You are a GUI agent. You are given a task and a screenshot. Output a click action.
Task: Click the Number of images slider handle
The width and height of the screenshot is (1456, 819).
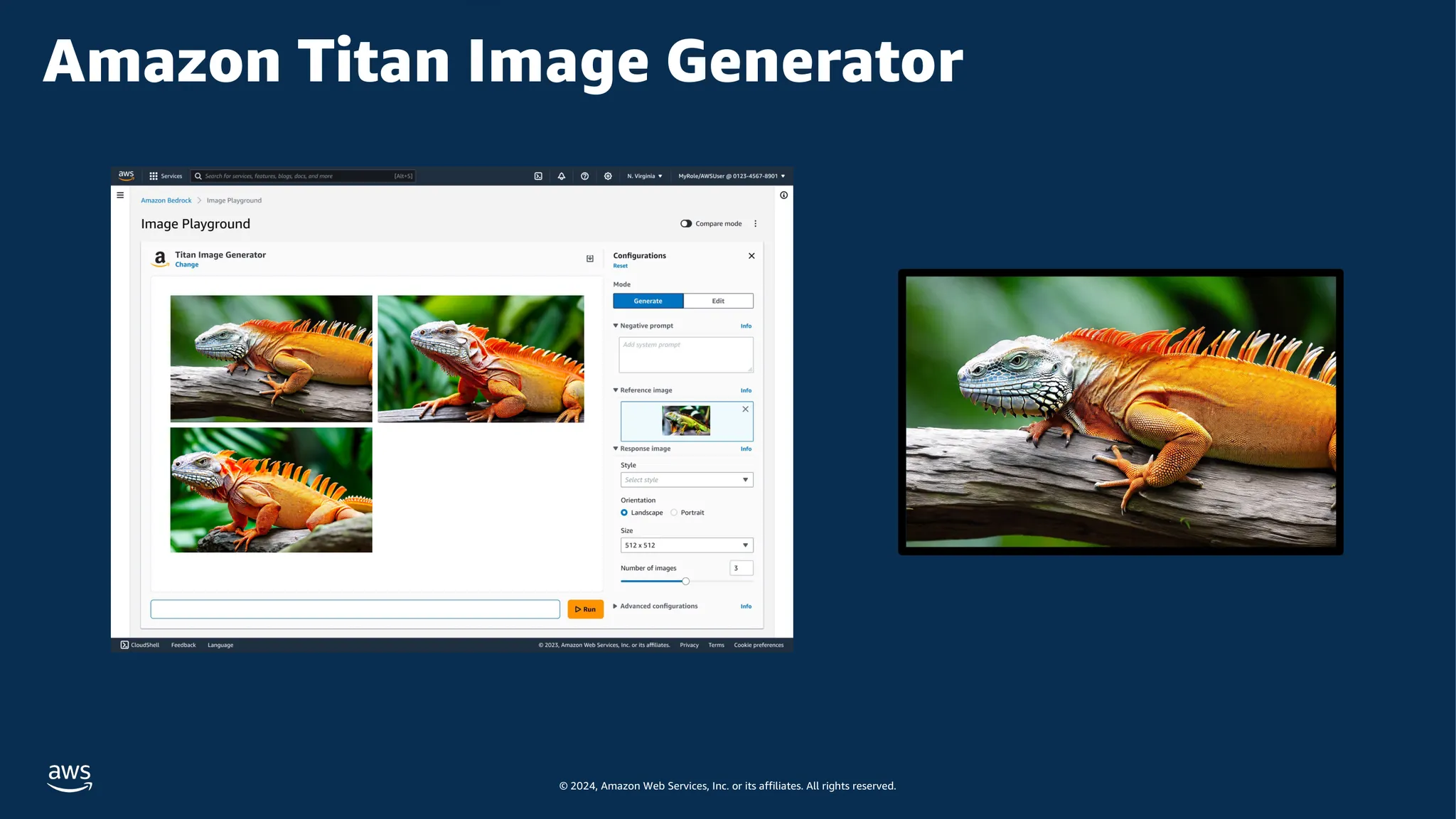pyautogui.click(x=685, y=582)
